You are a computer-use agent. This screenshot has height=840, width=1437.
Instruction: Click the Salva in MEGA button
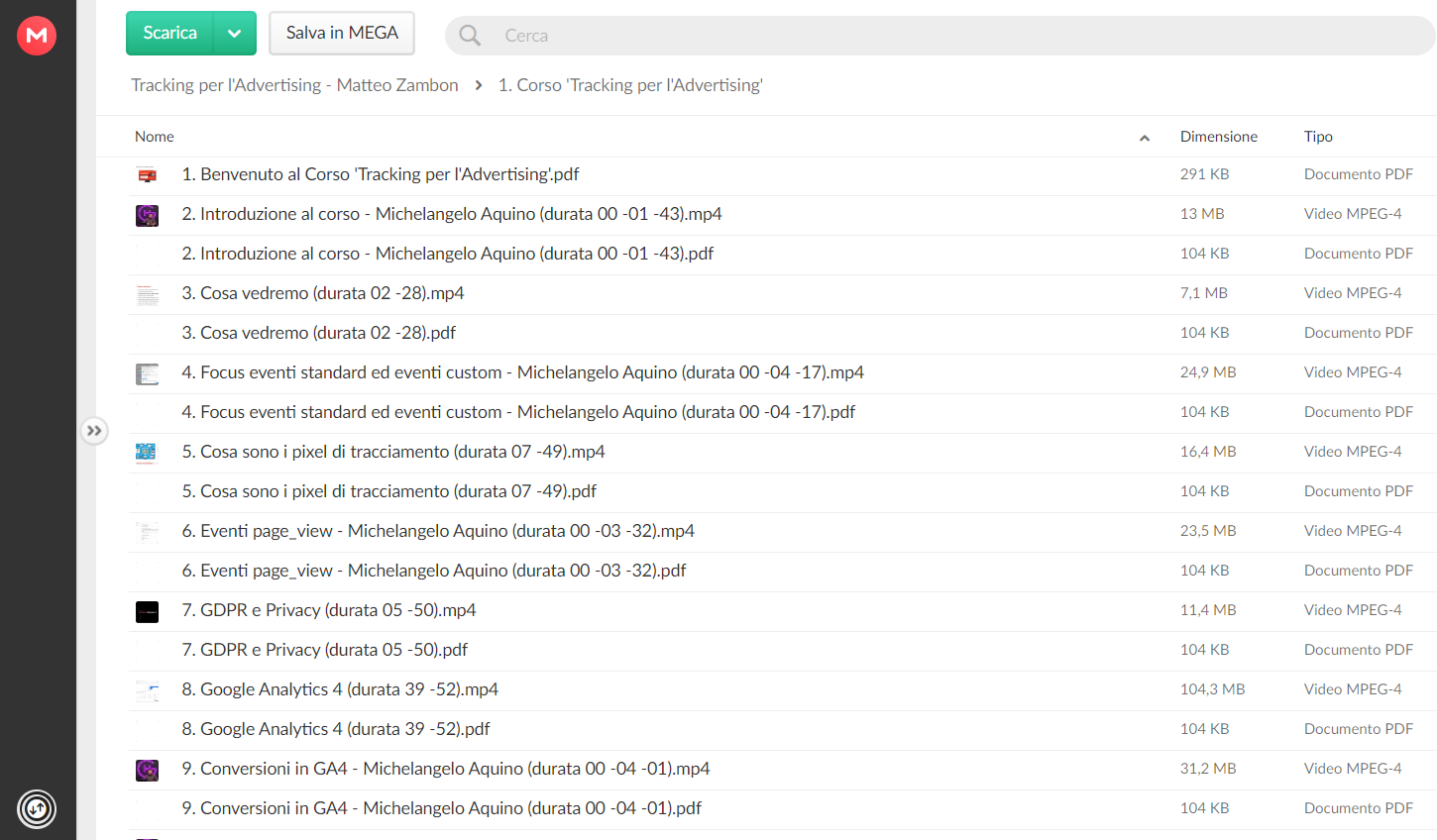click(x=342, y=33)
